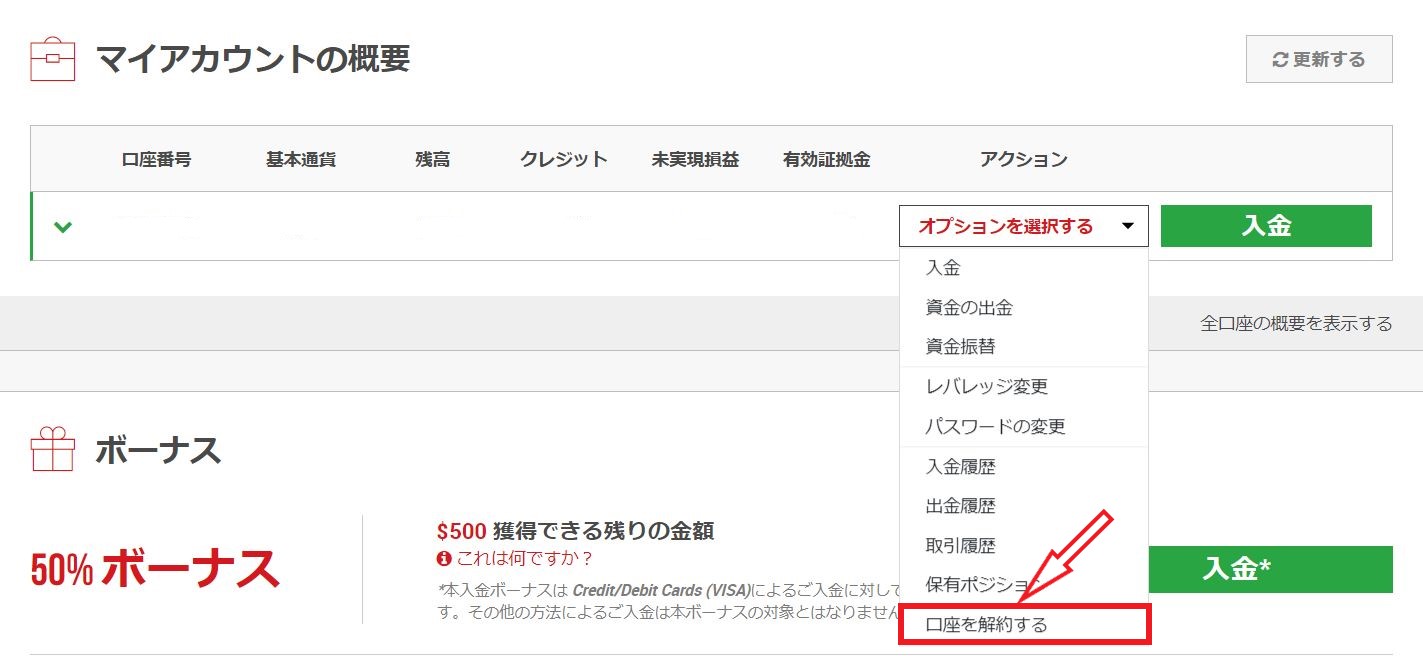
Task: Choose 資金振替 in the options menu
Action: (960, 347)
